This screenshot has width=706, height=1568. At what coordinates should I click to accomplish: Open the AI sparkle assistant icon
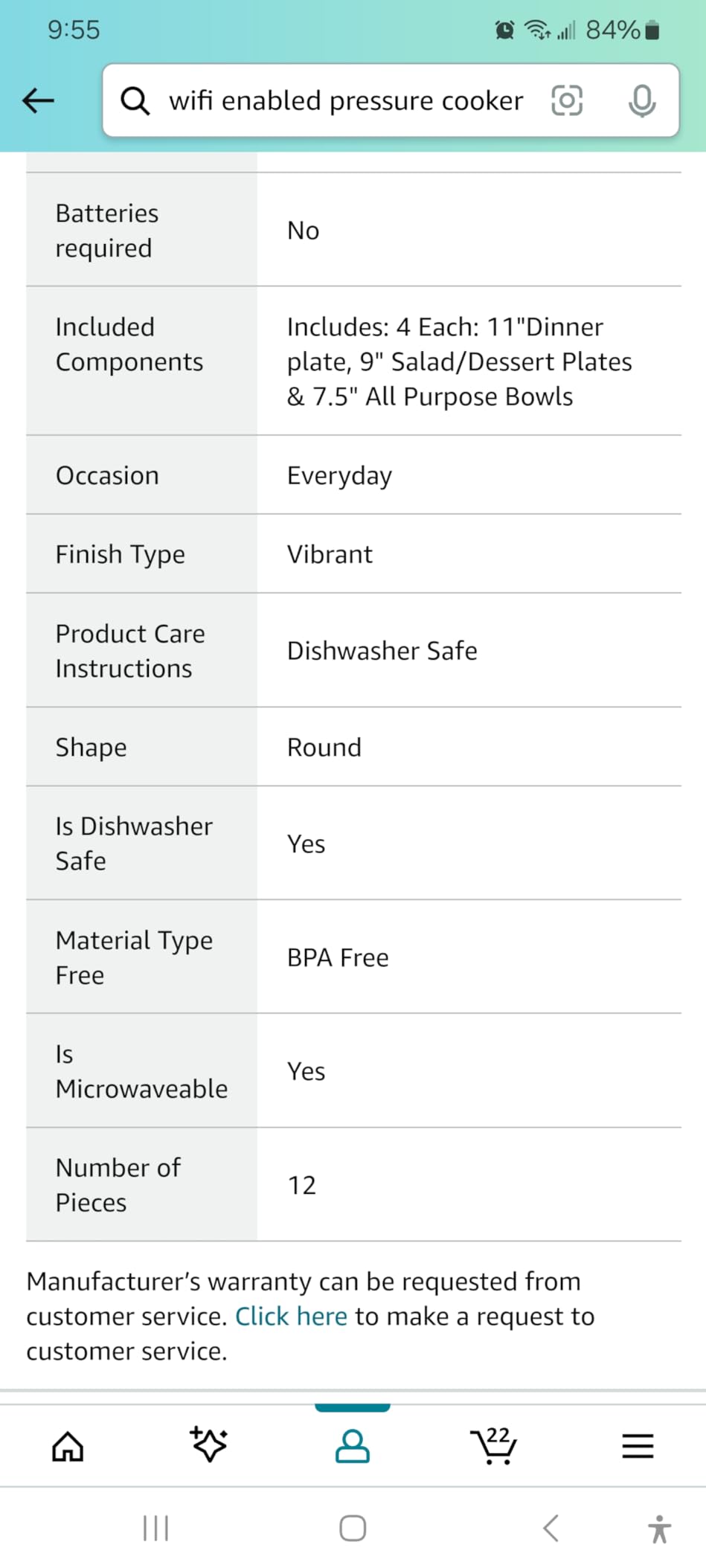coord(209,1445)
